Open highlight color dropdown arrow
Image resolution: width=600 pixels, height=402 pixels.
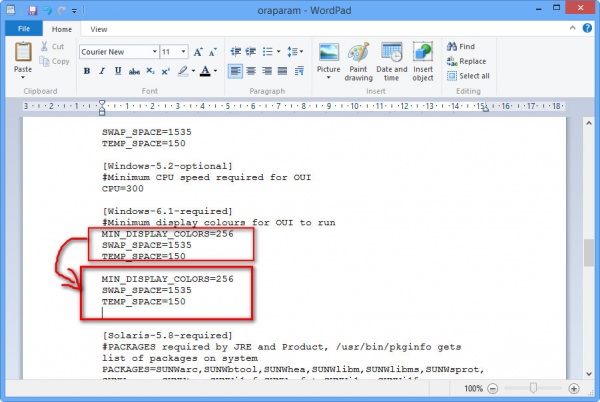193,71
